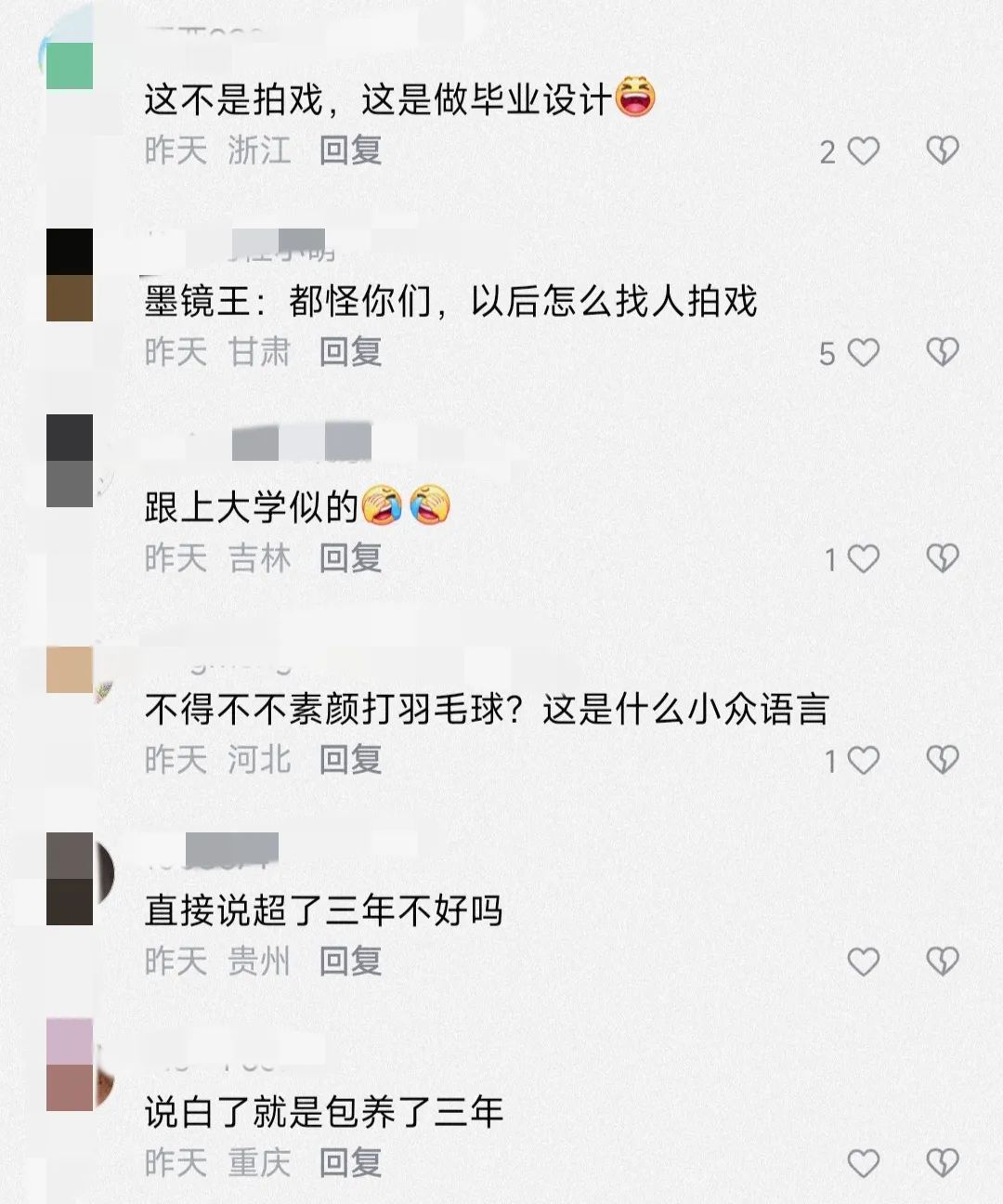Dislike the 吉林 comment
The image size is (1003, 1204).
943,558
